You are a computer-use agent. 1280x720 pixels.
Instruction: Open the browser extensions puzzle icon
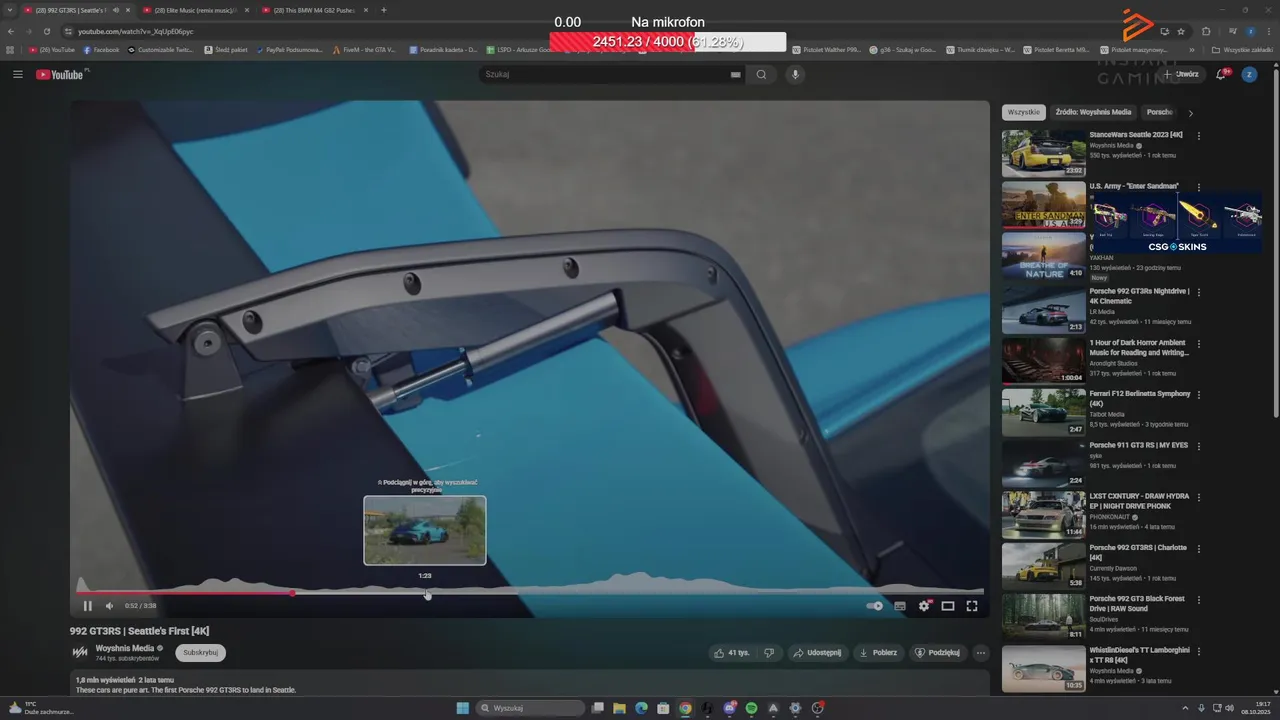pyautogui.click(x=1206, y=31)
